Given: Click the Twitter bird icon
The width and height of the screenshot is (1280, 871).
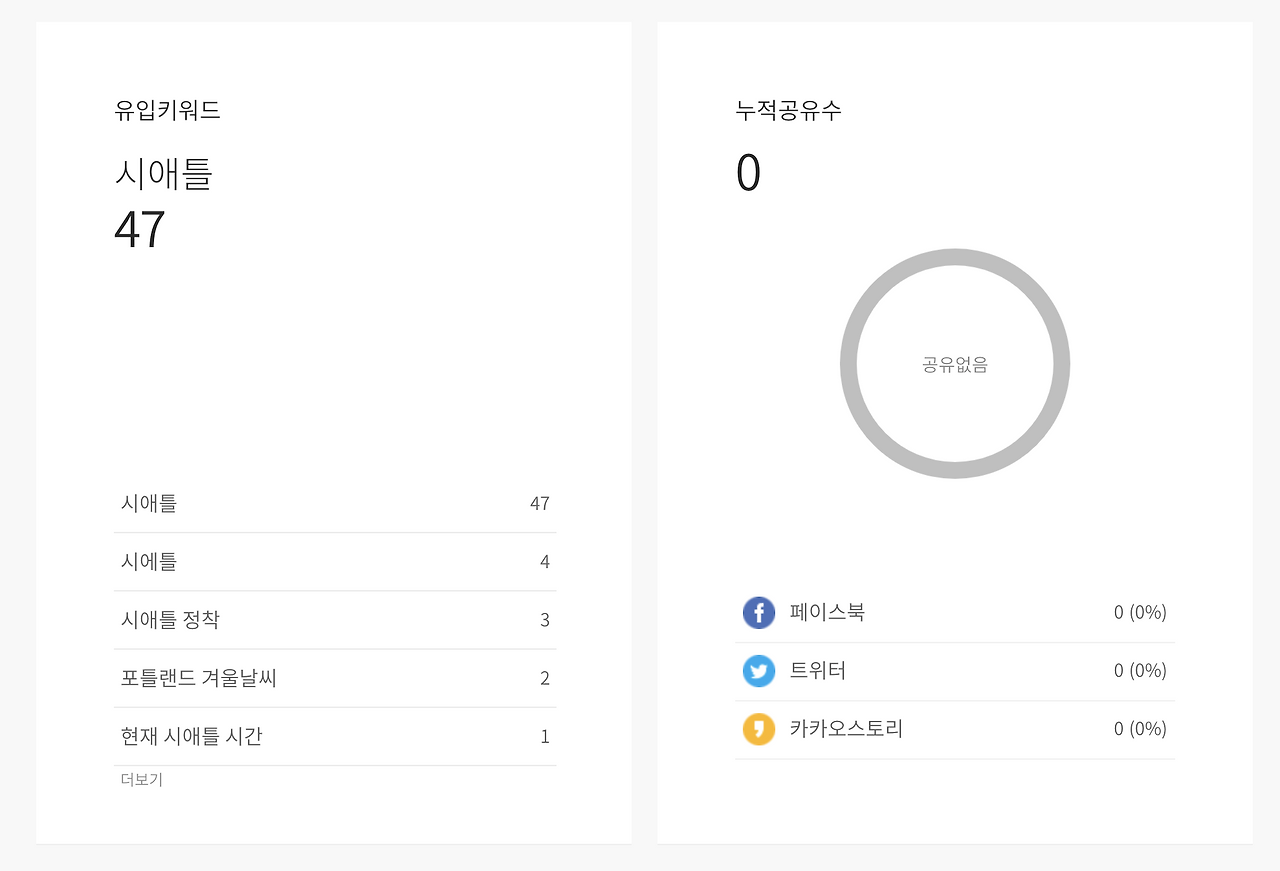Looking at the screenshot, I should [759, 671].
